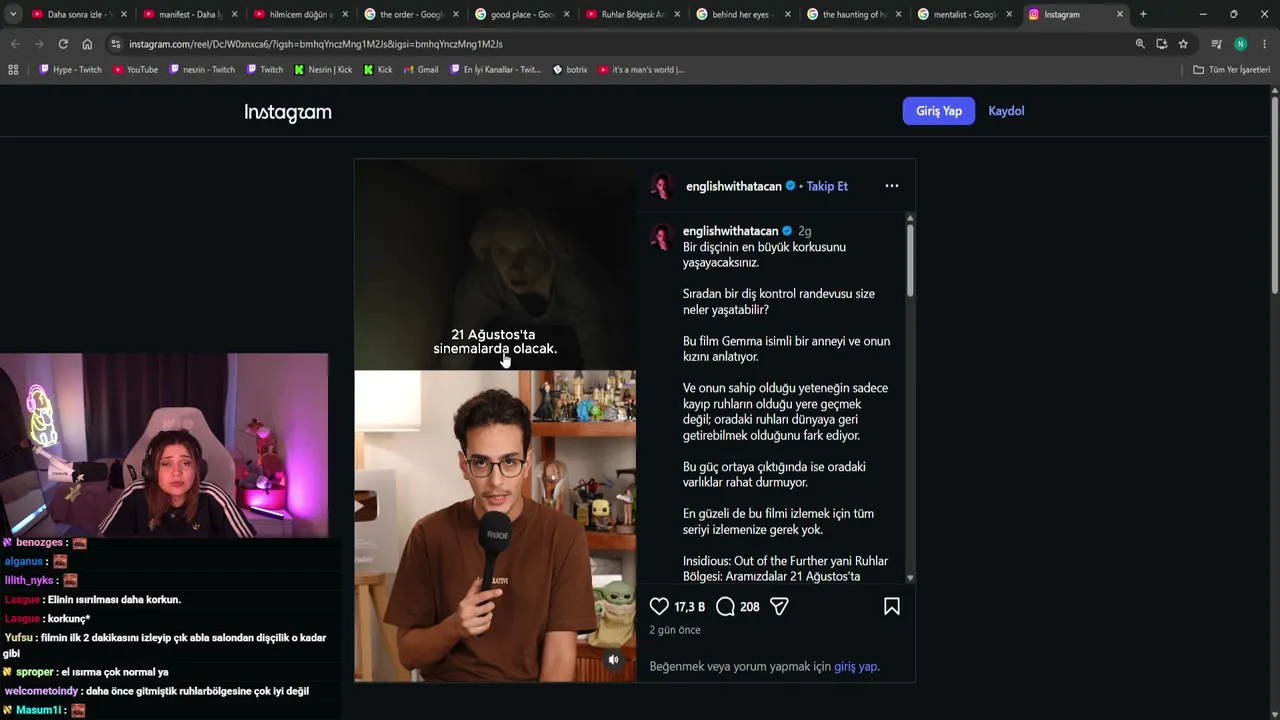Open a new browser tab

pyautogui.click(x=1143, y=14)
